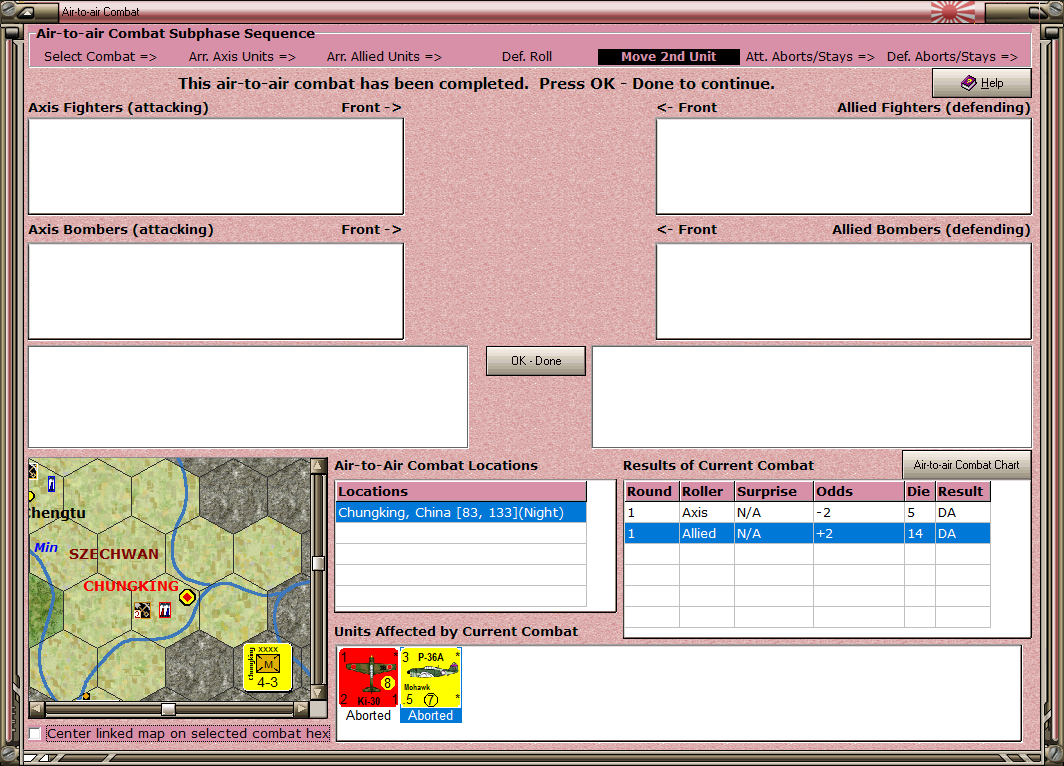This screenshot has width=1064, height=766.
Task: Click the Chungking city symbol on map
Action: click(x=187, y=597)
